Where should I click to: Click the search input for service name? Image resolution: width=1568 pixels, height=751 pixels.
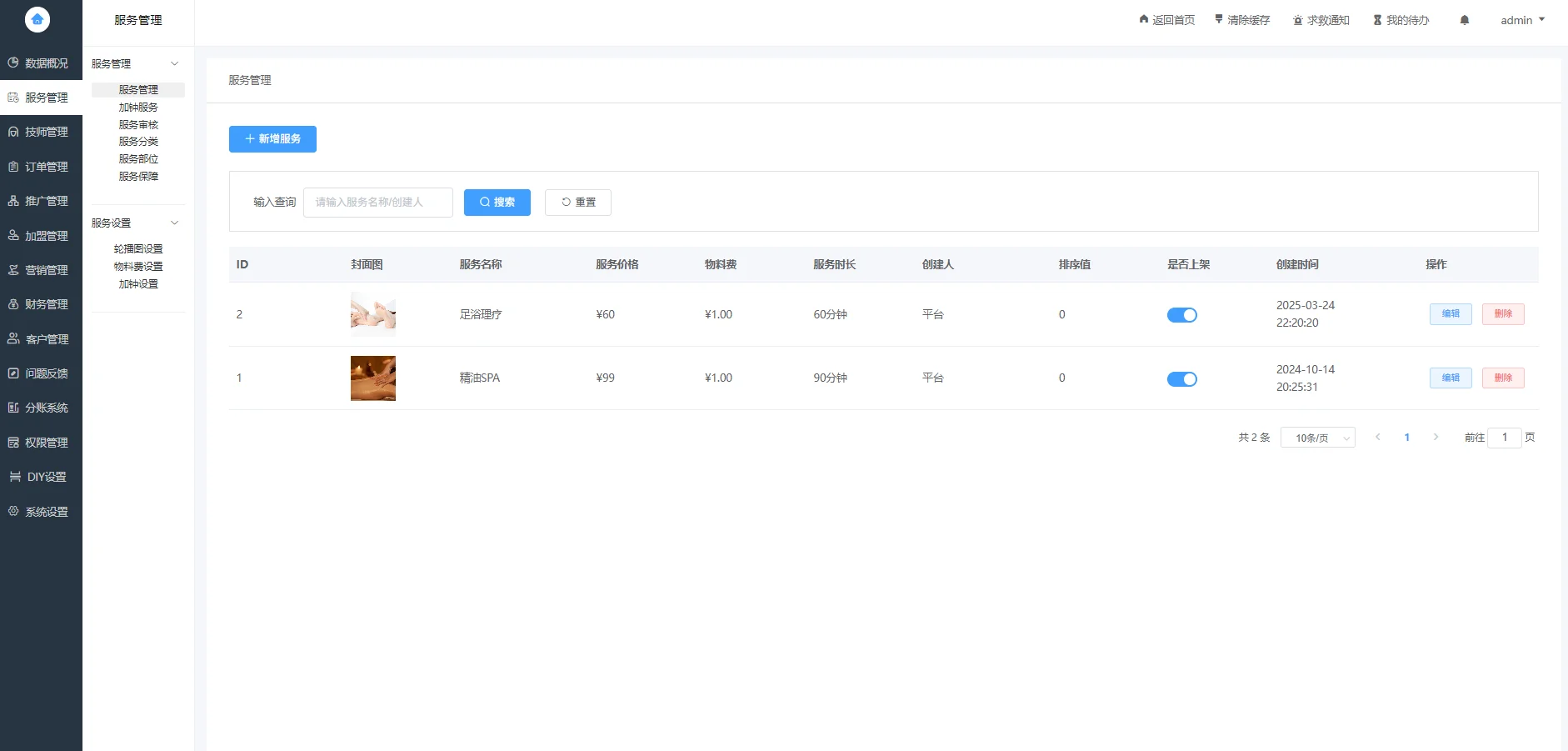377,202
